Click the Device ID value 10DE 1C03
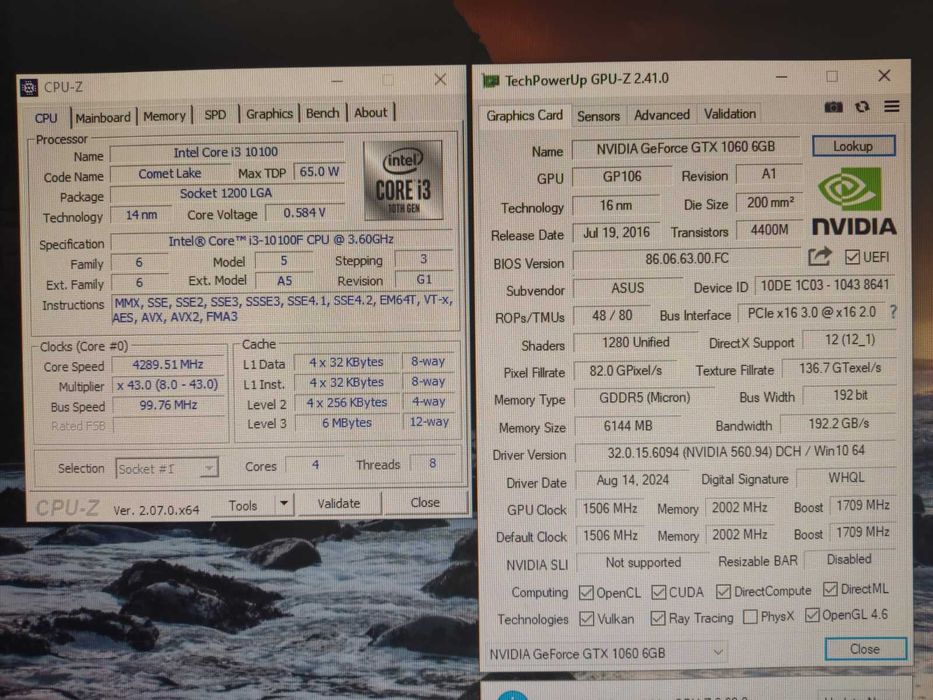The width and height of the screenshot is (933, 700). (825, 285)
